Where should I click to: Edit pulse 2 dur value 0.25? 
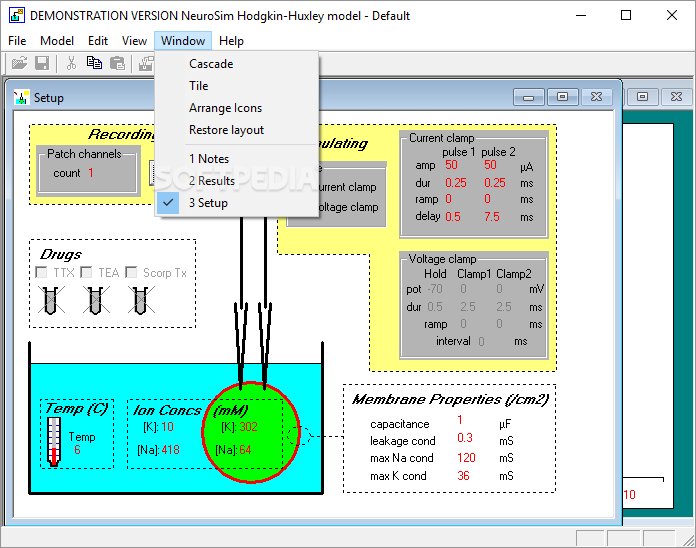[x=495, y=183]
